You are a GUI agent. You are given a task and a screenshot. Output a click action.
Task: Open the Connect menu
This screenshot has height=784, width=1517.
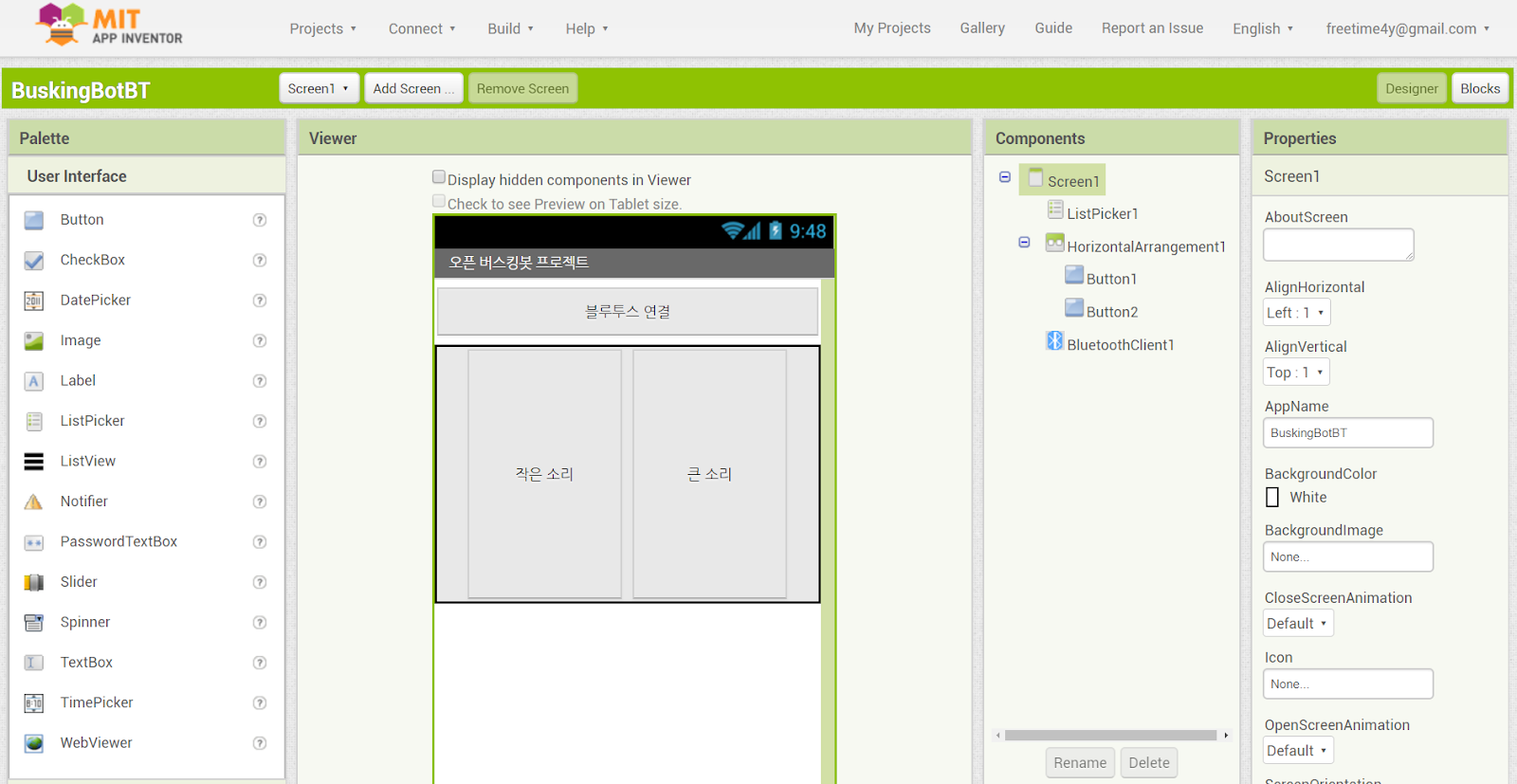[x=422, y=28]
